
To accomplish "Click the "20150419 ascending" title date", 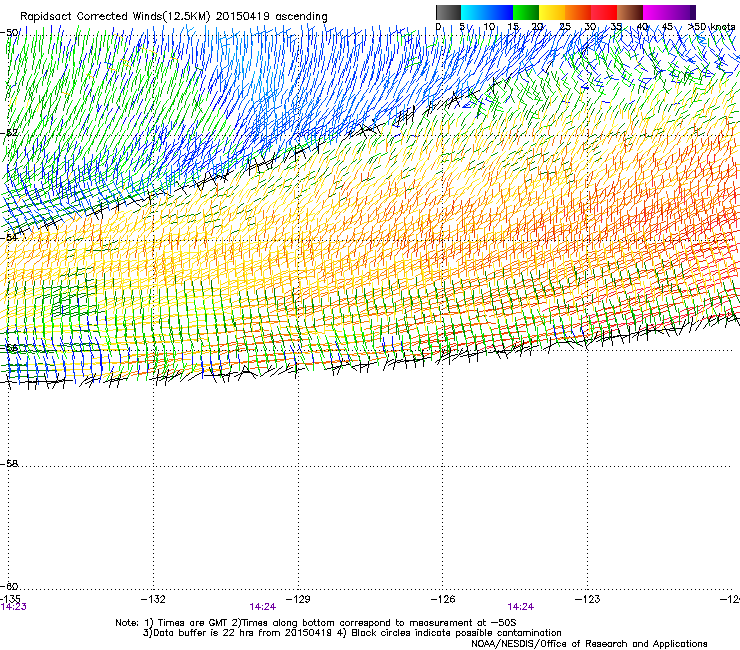I will (271, 17).
